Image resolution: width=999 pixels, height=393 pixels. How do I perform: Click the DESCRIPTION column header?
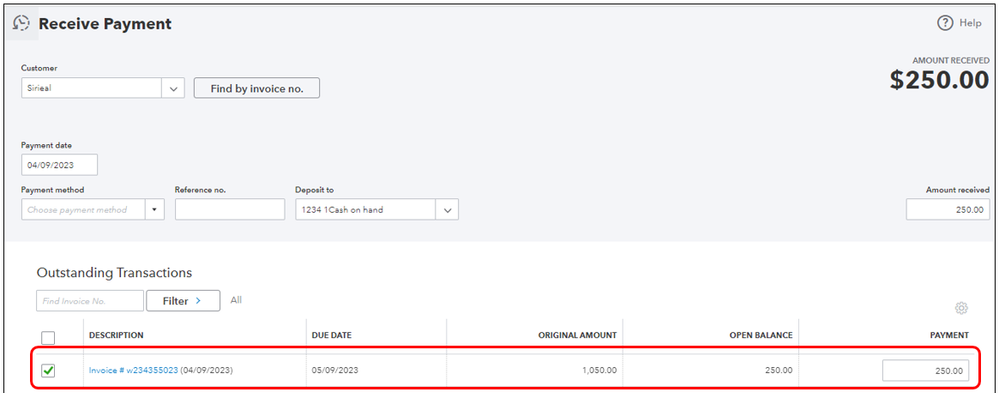point(116,335)
